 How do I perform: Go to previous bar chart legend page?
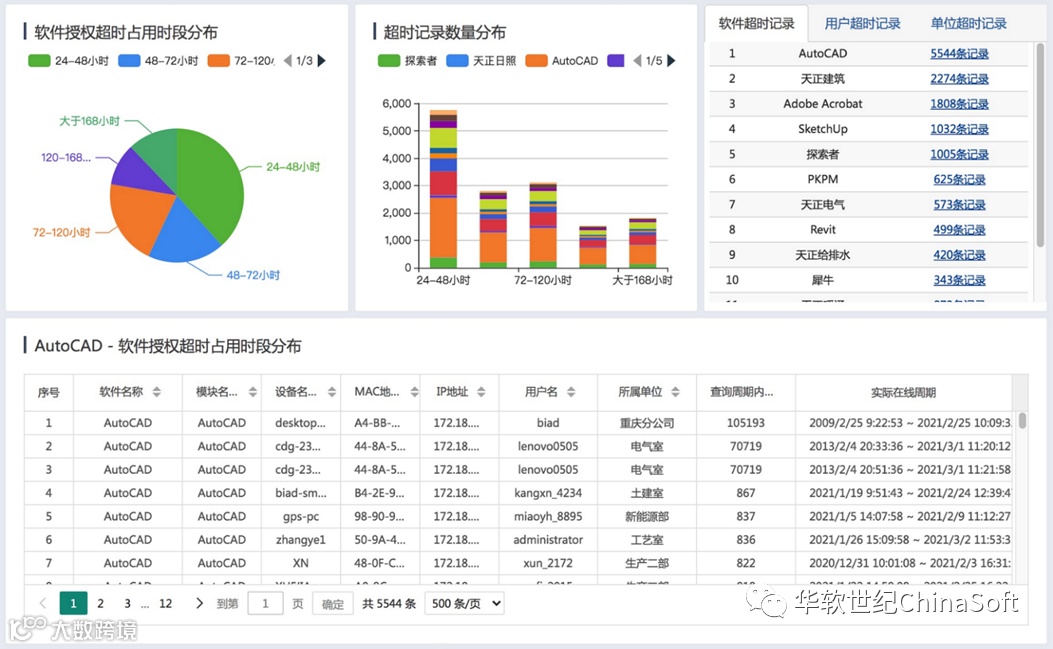click(637, 60)
